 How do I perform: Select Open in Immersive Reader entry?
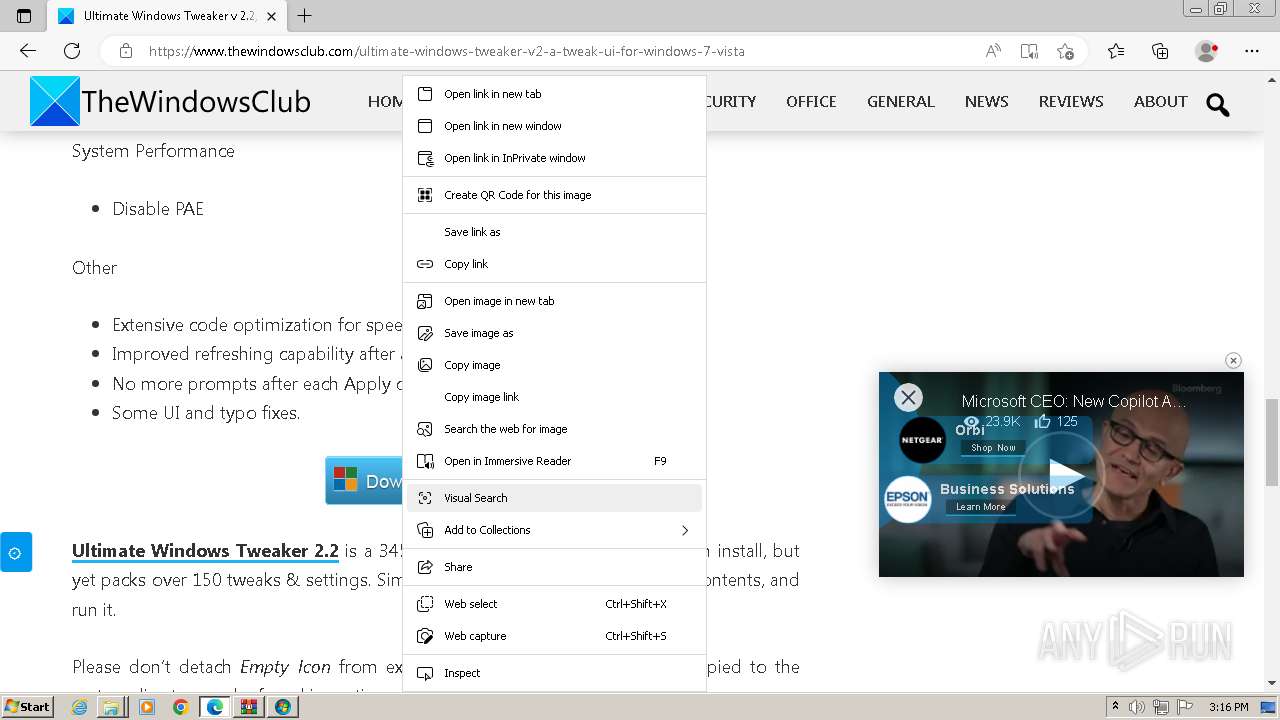[x=554, y=461]
